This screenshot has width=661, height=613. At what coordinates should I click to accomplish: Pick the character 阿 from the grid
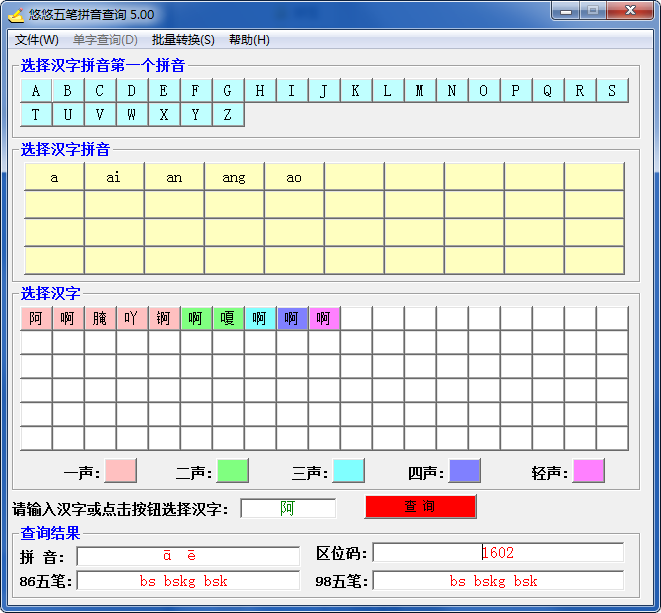click(36, 318)
